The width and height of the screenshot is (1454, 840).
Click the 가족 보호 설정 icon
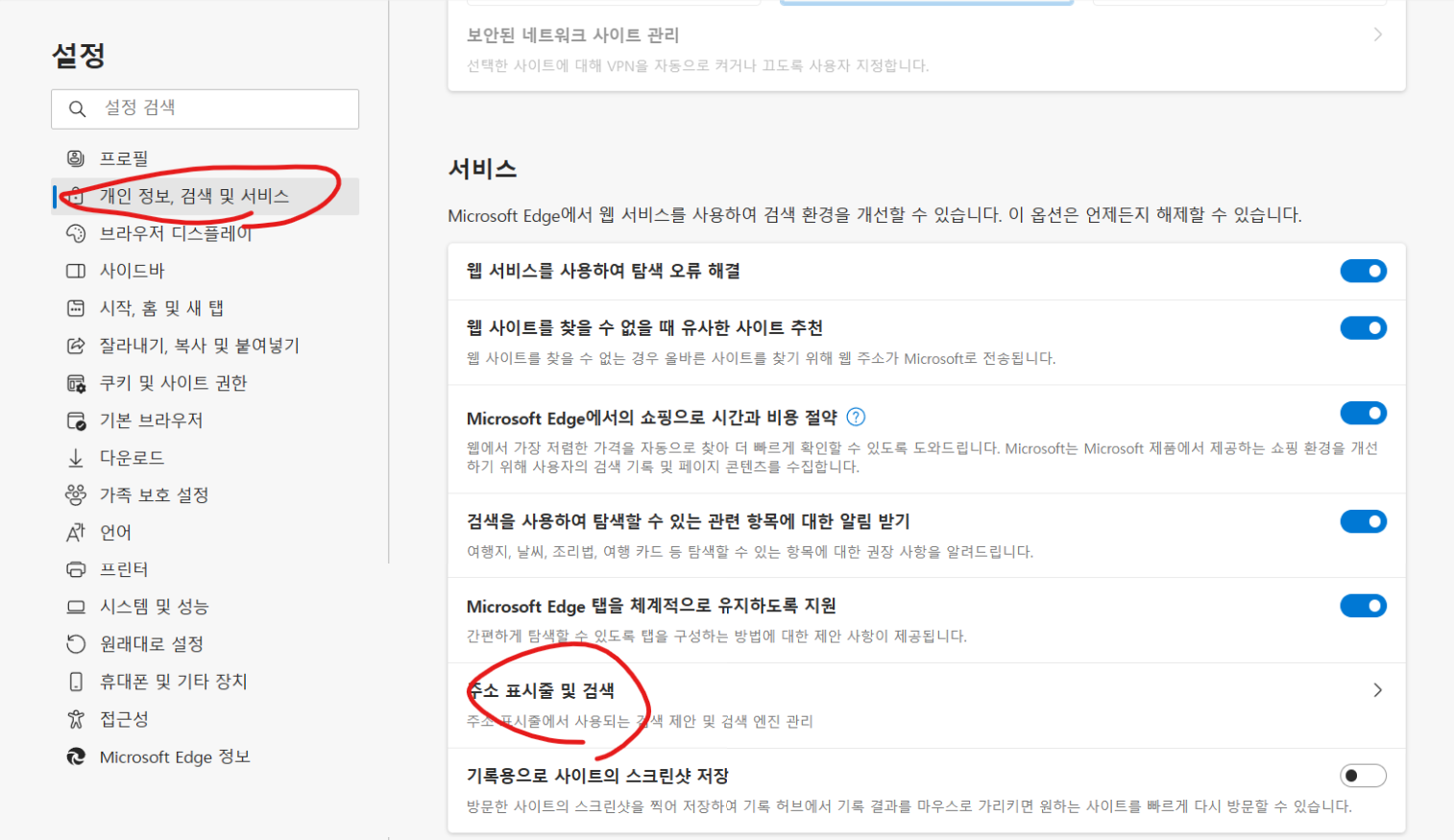point(76,495)
